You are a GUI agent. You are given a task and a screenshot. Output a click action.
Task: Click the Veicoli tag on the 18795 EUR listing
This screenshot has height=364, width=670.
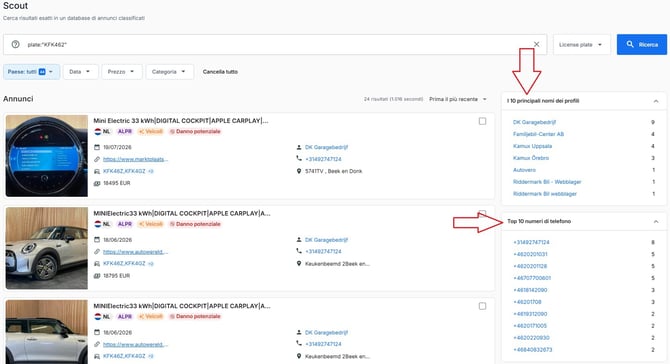point(151,224)
